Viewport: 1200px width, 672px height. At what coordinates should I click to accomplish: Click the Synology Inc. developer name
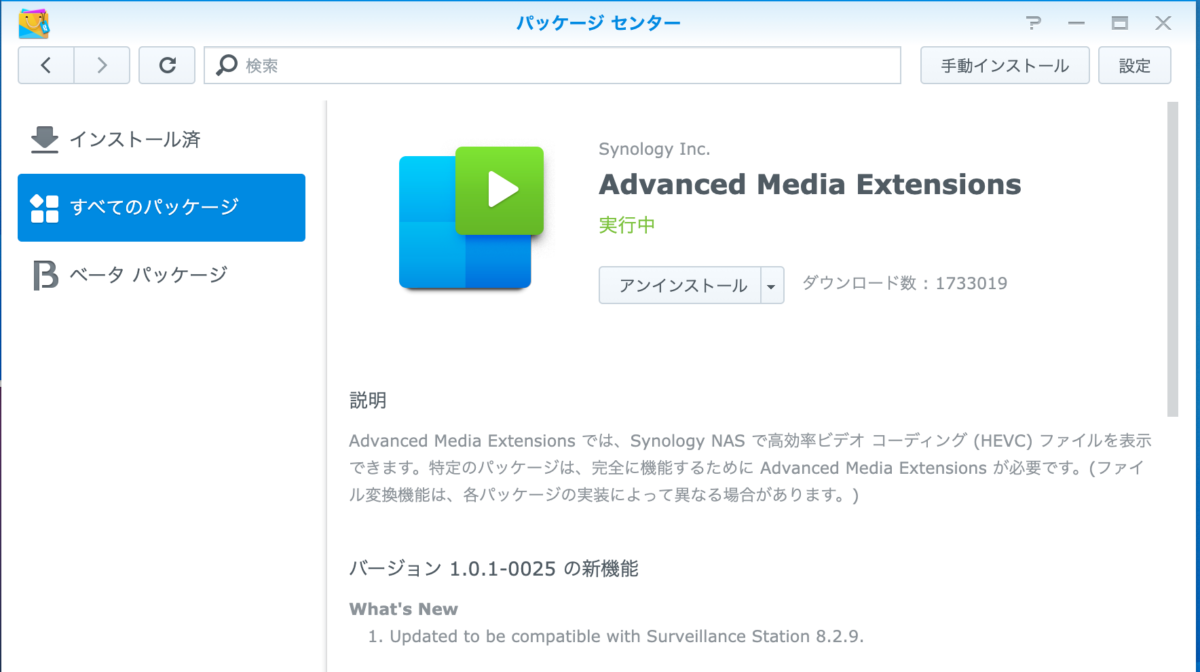[654, 149]
